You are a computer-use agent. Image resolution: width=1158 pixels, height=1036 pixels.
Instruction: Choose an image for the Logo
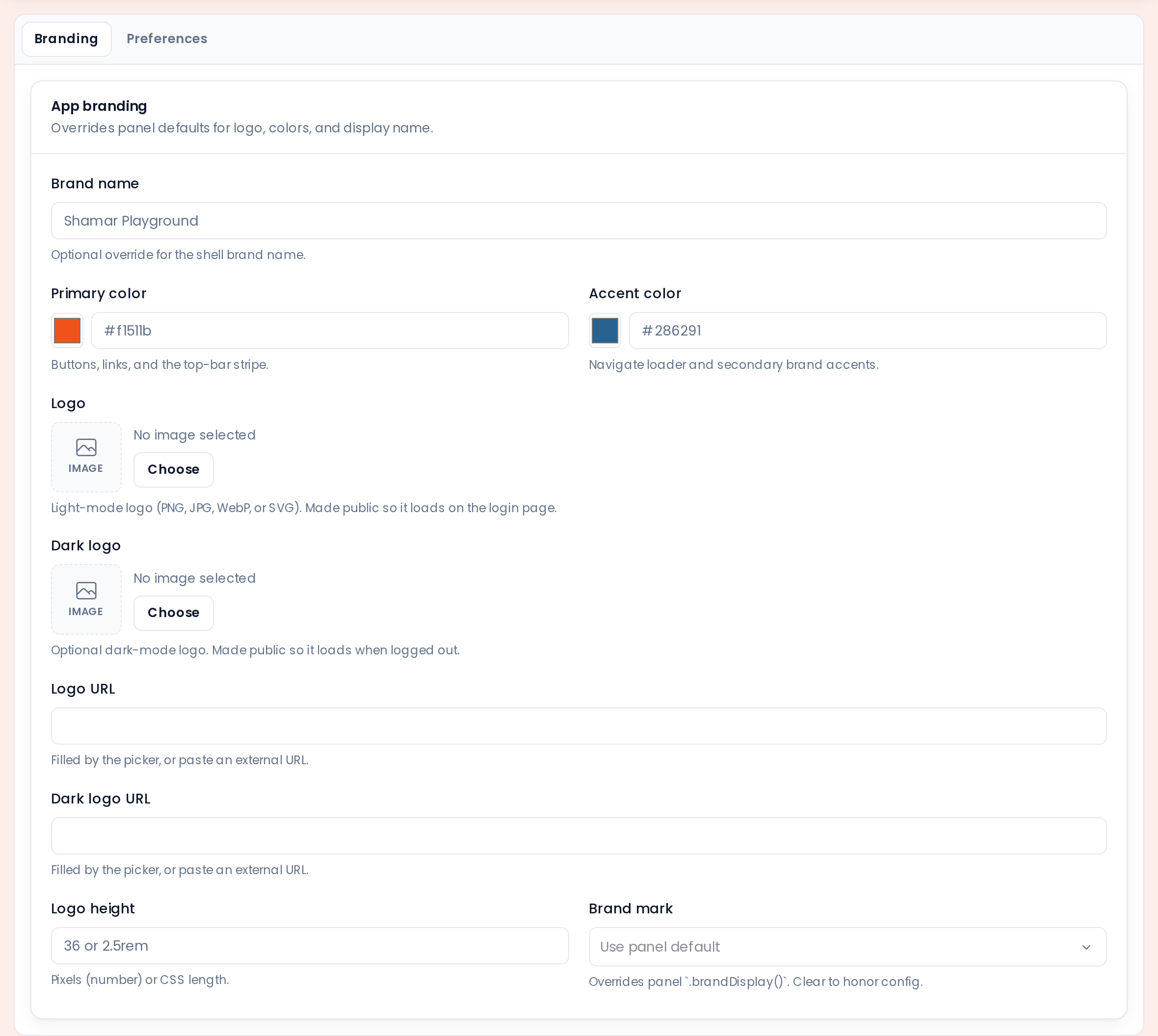[174, 469]
